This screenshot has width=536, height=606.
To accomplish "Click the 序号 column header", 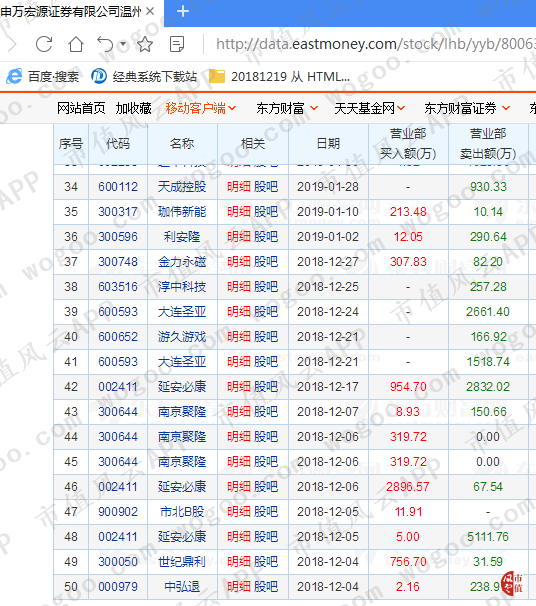I will point(71,144).
